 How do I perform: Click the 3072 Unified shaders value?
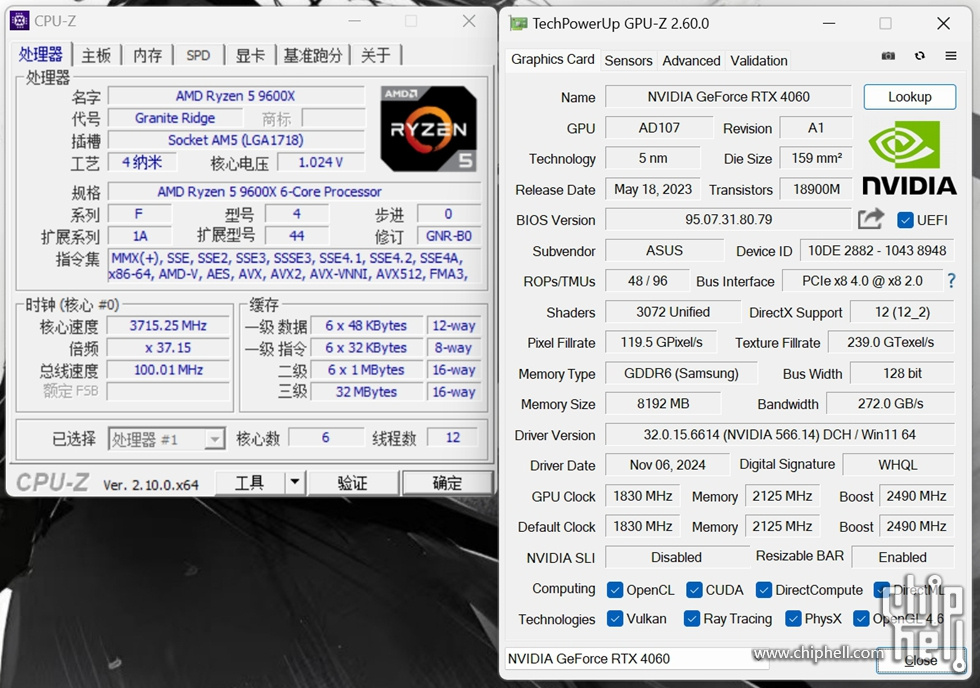672,312
